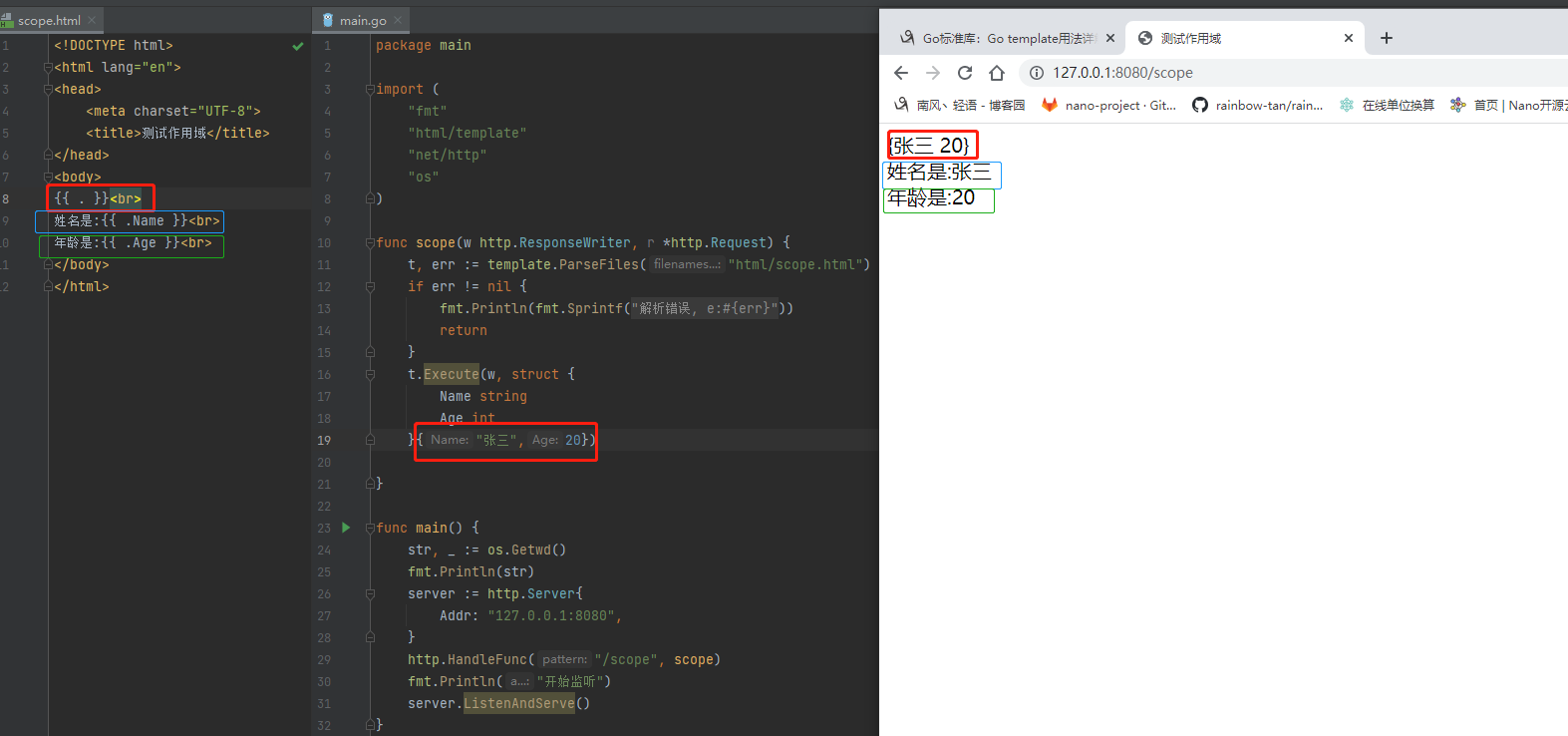Image resolution: width=1568 pixels, height=736 pixels.
Task: Click the rendered text 年龄是:20 in browser
Action: click(x=931, y=198)
